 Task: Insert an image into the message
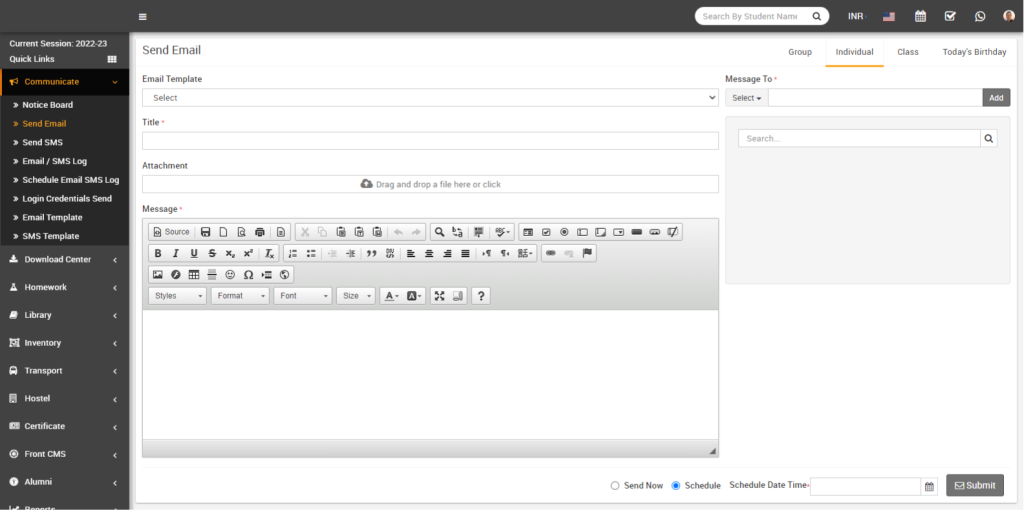click(x=158, y=275)
